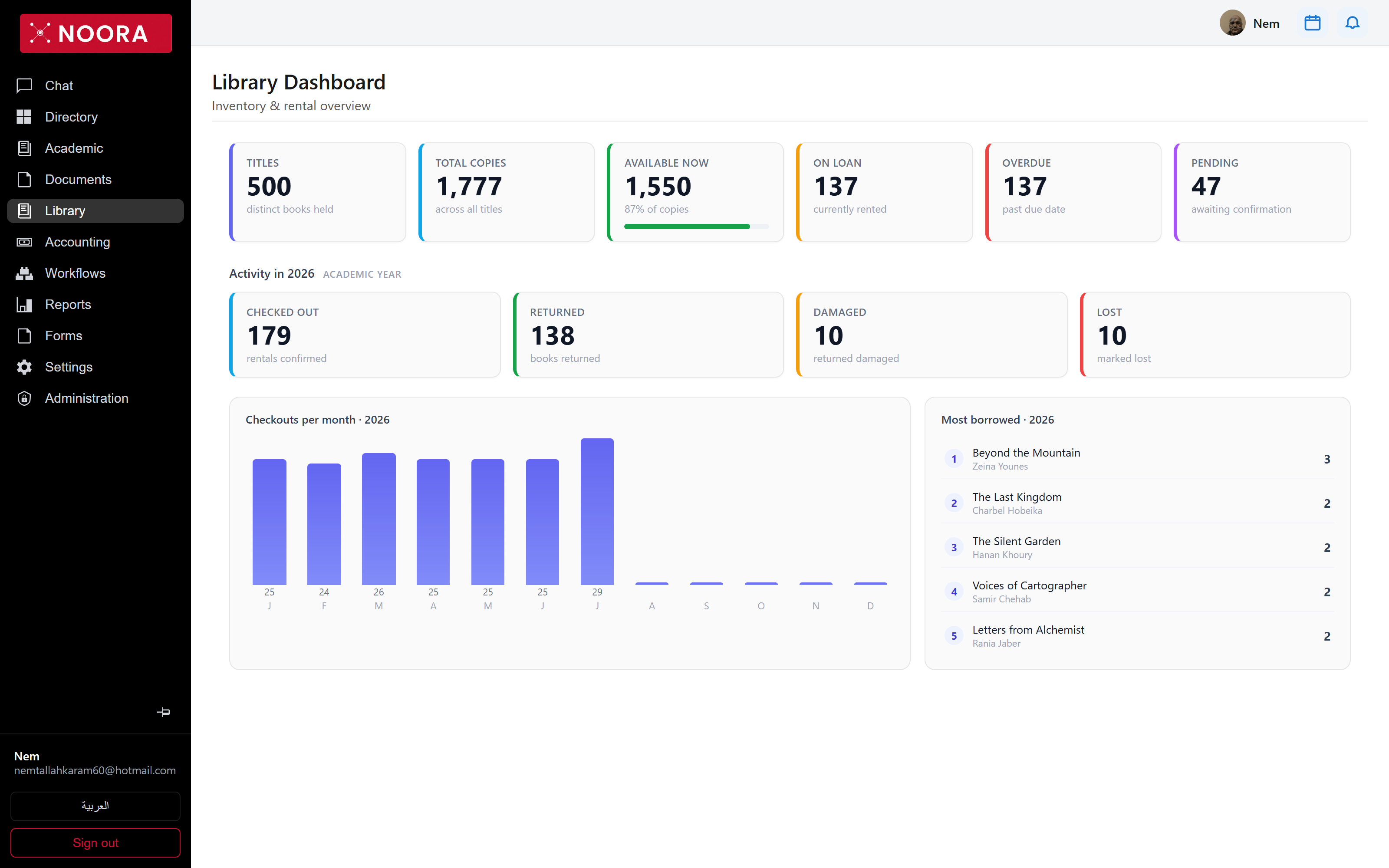Image resolution: width=1389 pixels, height=868 pixels.
Task: Click the Directory grid icon
Action: pyautogui.click(x=24, y=117)
